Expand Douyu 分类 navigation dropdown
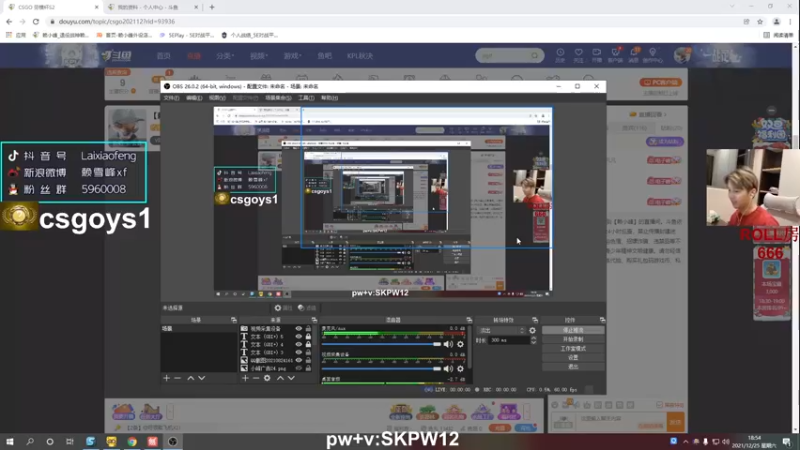The width and height of the screenshot is (800, 450). (x=224, y=56)
